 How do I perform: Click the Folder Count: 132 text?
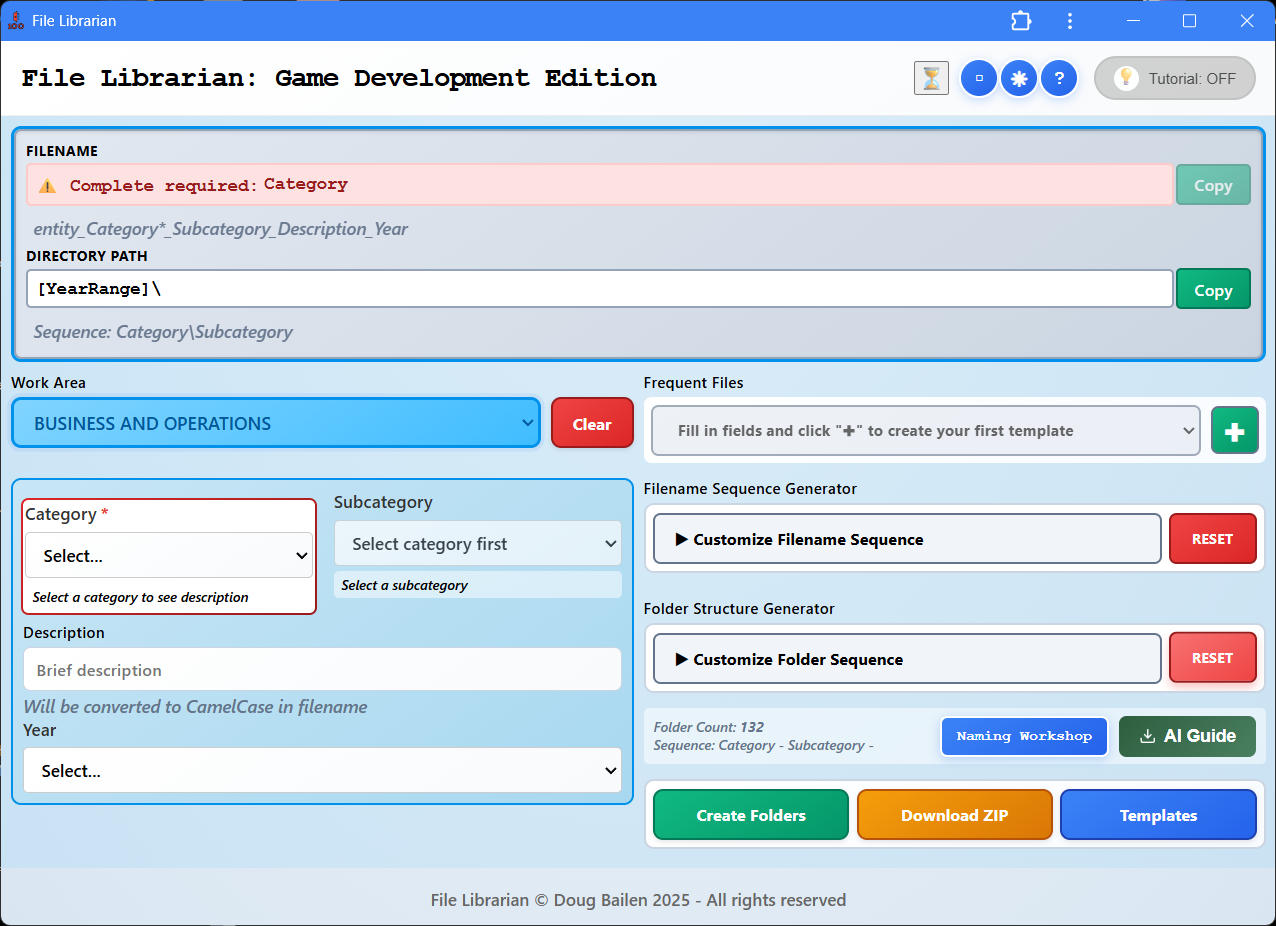click(x=709, y=727)
